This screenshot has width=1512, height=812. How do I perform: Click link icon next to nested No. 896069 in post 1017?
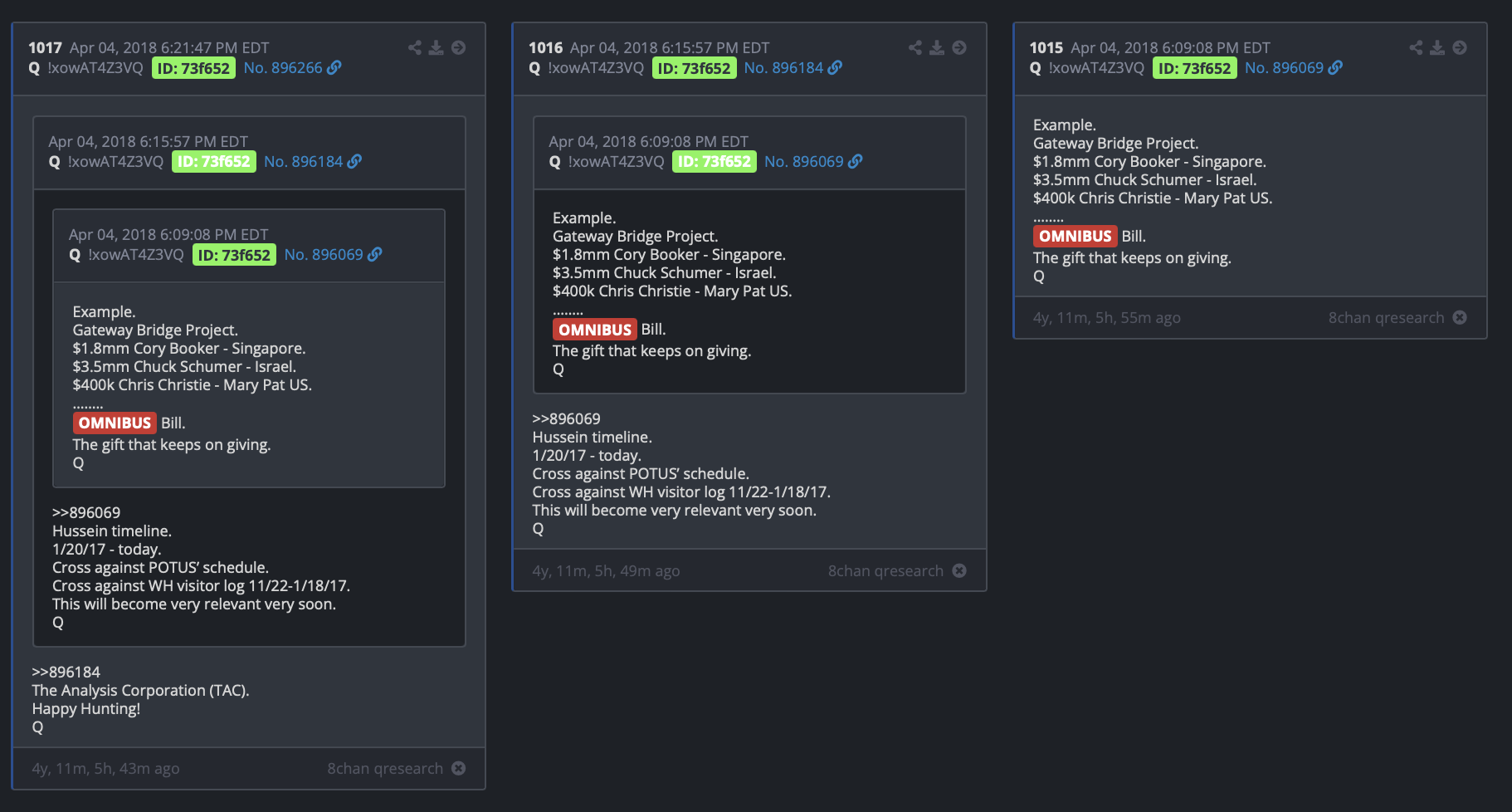(375, 254)
